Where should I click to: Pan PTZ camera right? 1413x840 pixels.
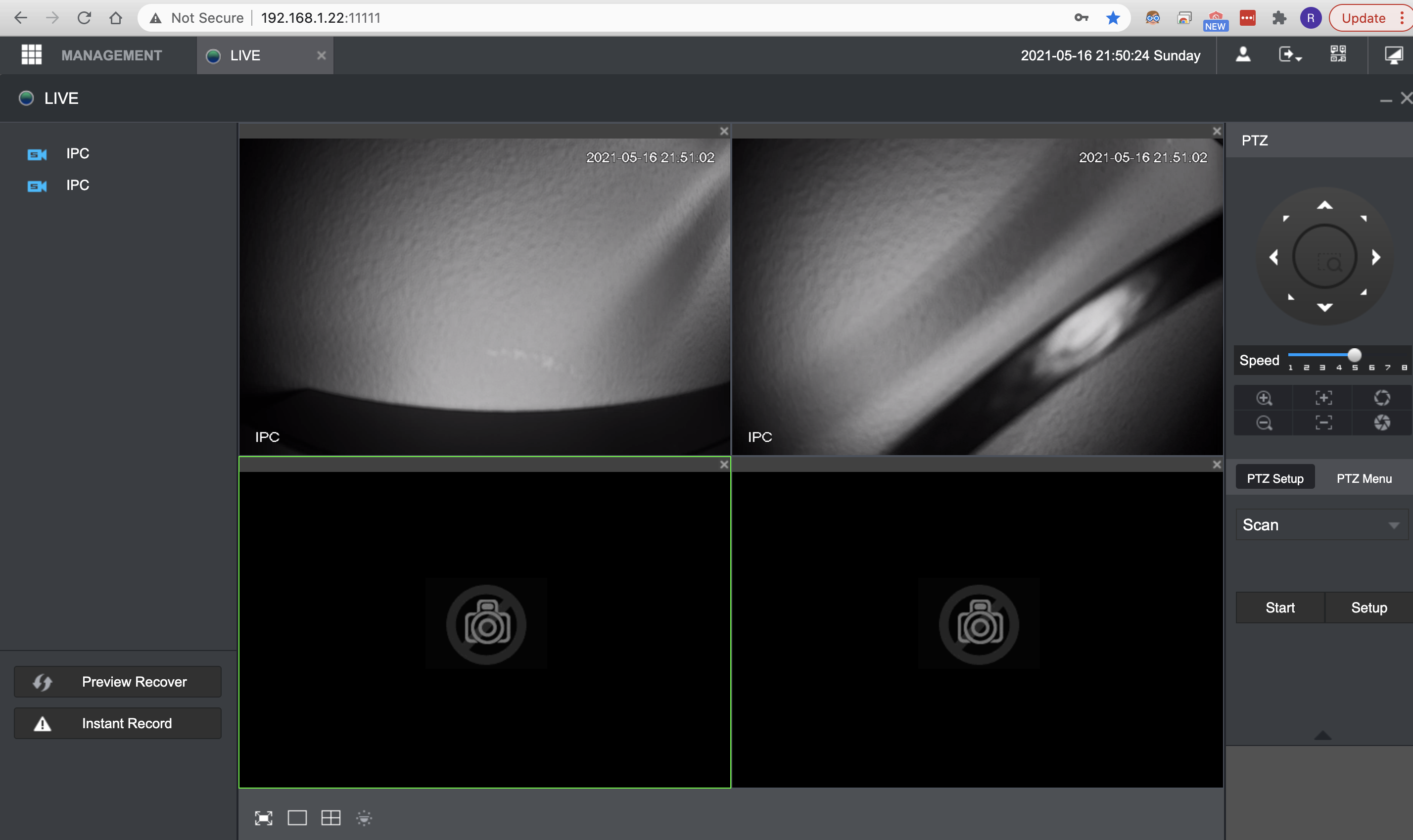1375,258
